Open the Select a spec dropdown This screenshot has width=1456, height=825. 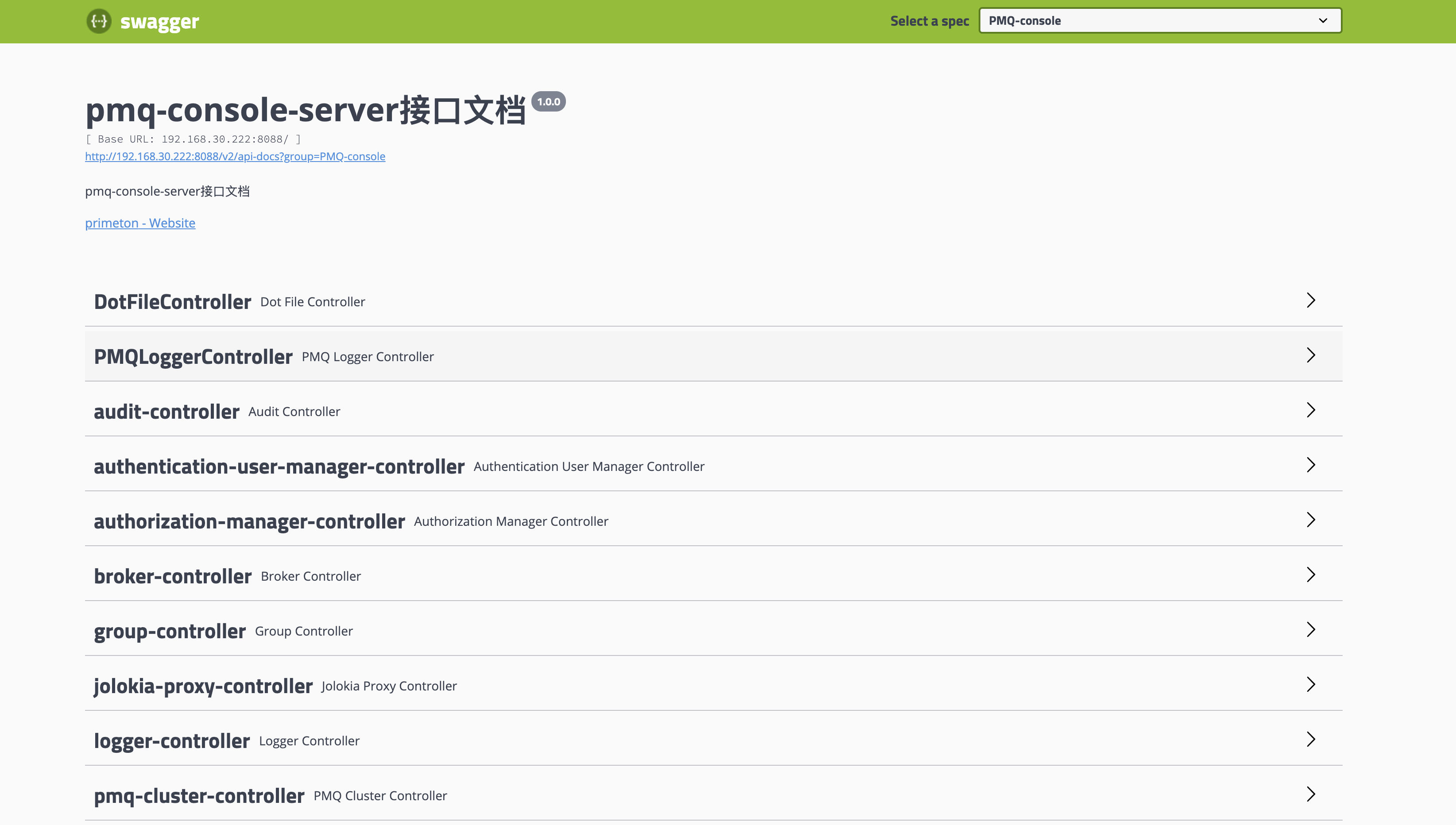[1160, 21]
